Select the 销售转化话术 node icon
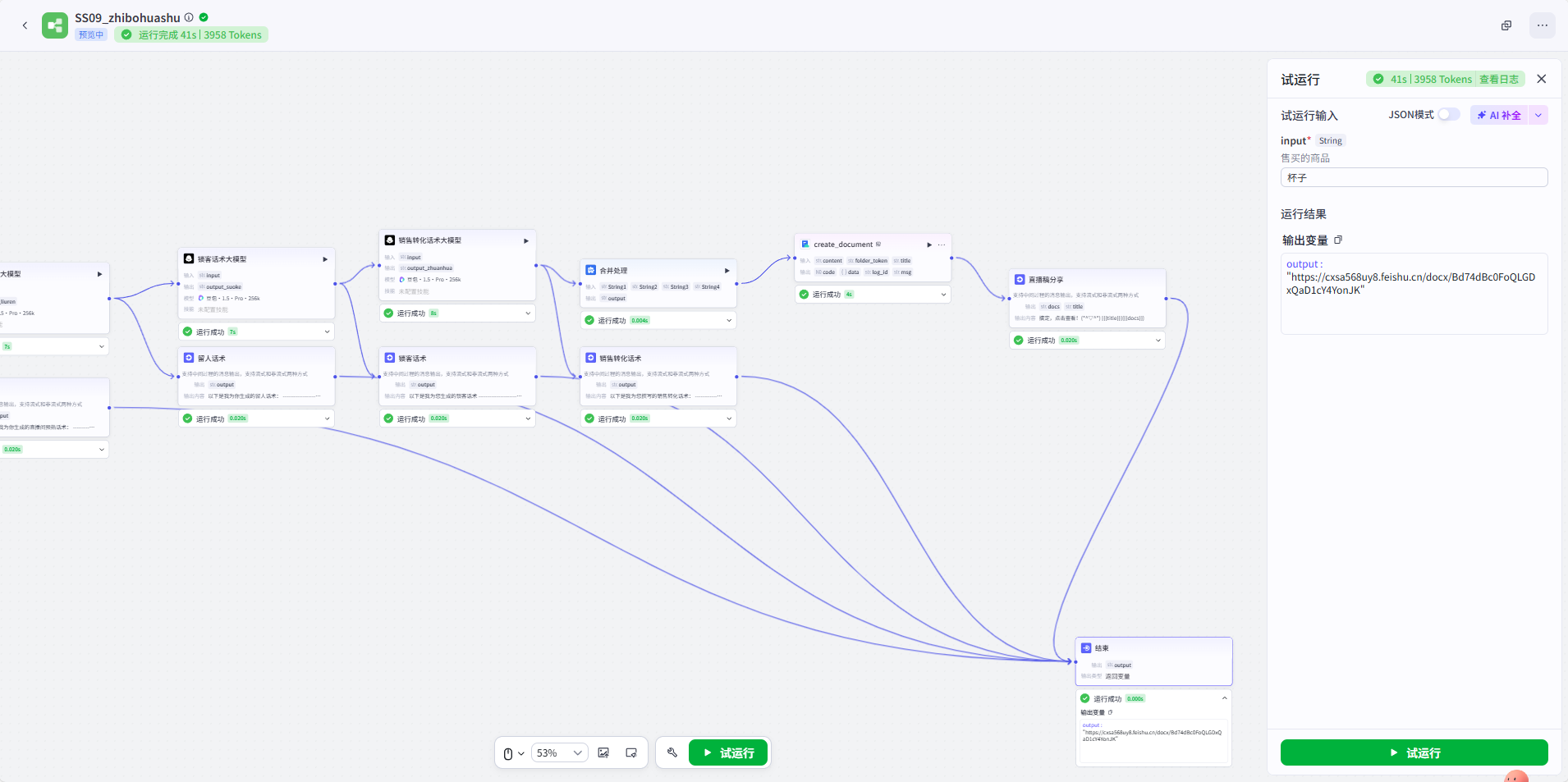This screenshot has height=782, width=1568. point(590,358)
